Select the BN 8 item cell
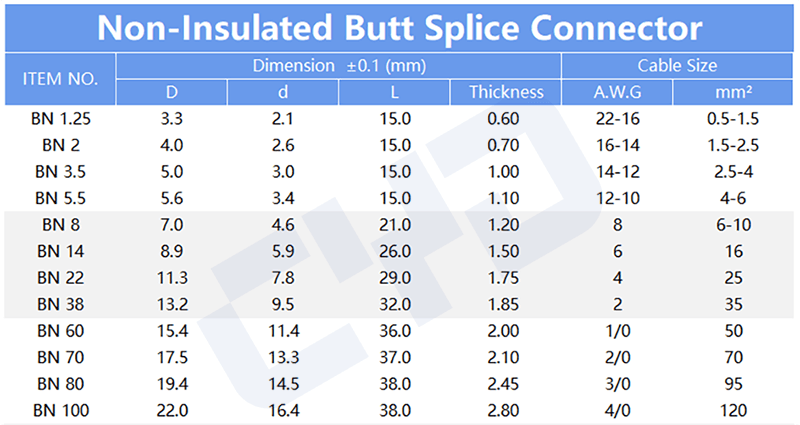The height and width of the screenshot is (425, 800). point(60,223)
